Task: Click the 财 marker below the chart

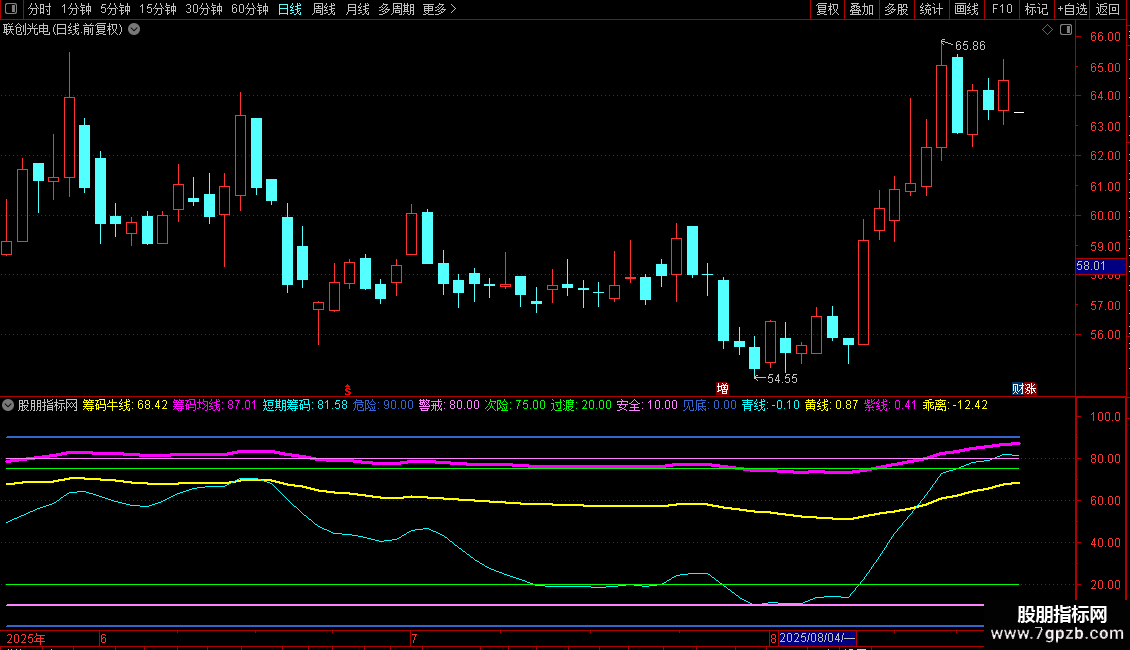Action: pos(1018,388)
